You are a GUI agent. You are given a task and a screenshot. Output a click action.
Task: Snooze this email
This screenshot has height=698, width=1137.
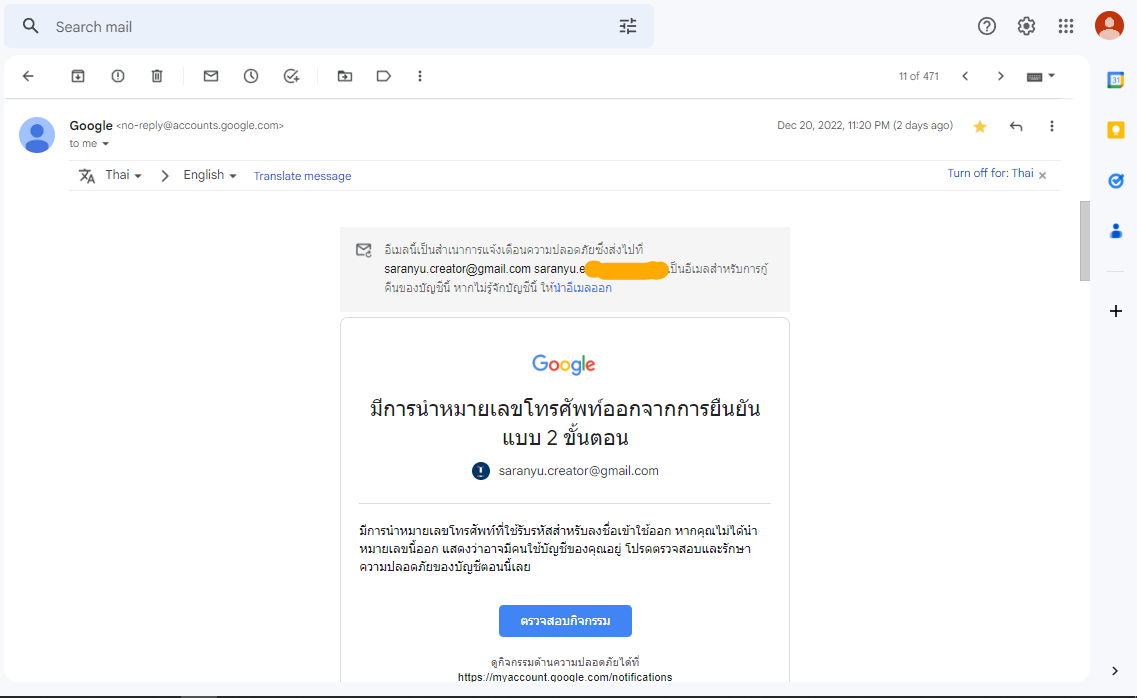251,76
